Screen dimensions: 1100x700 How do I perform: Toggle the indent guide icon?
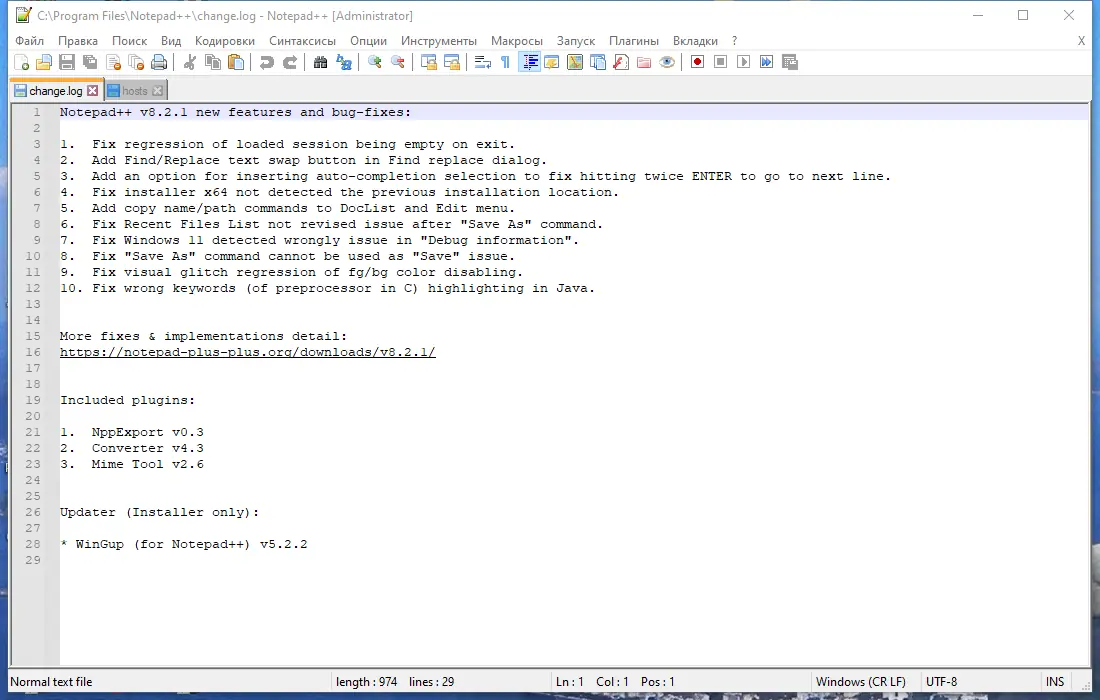[529, 62]
